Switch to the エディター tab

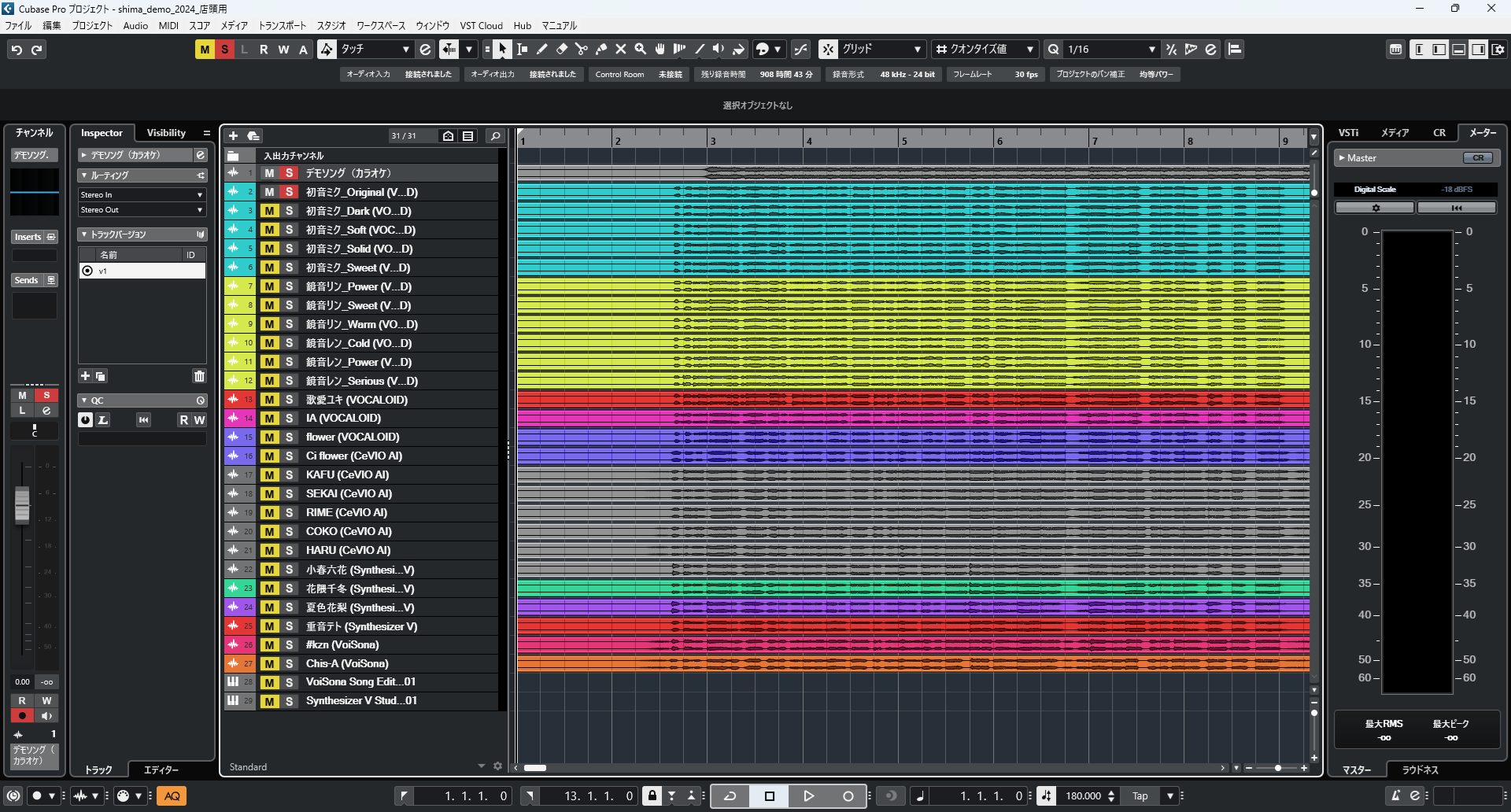(161, 770)
